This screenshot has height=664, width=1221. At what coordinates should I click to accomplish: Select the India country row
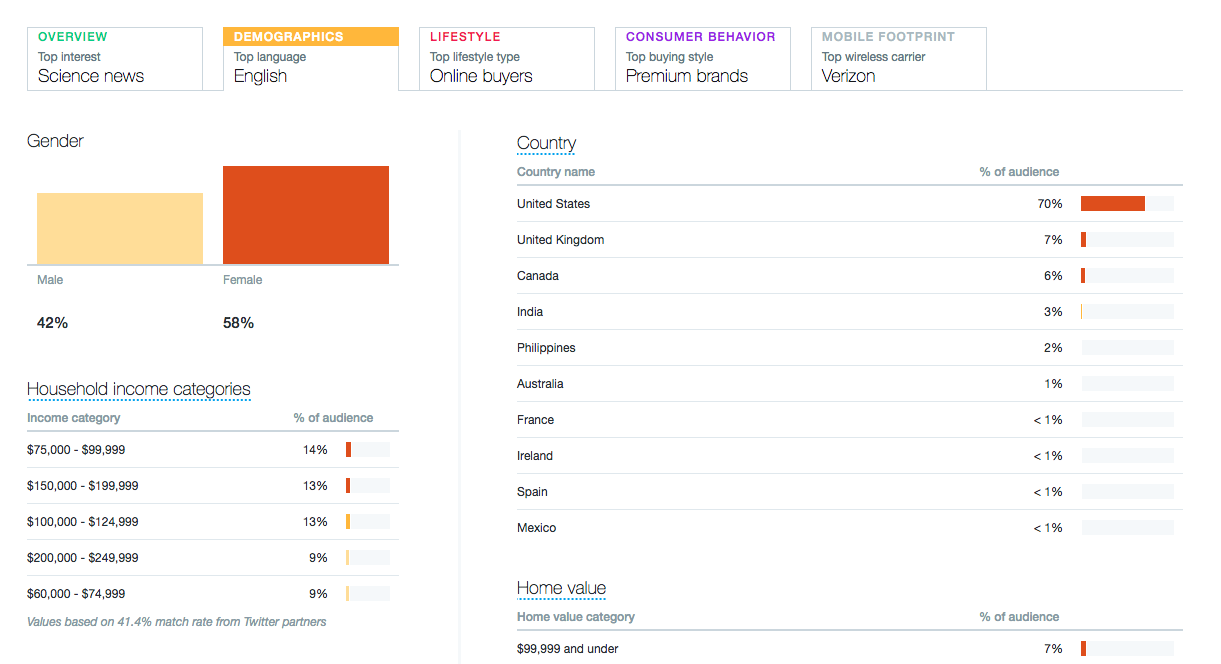point(849,312)
